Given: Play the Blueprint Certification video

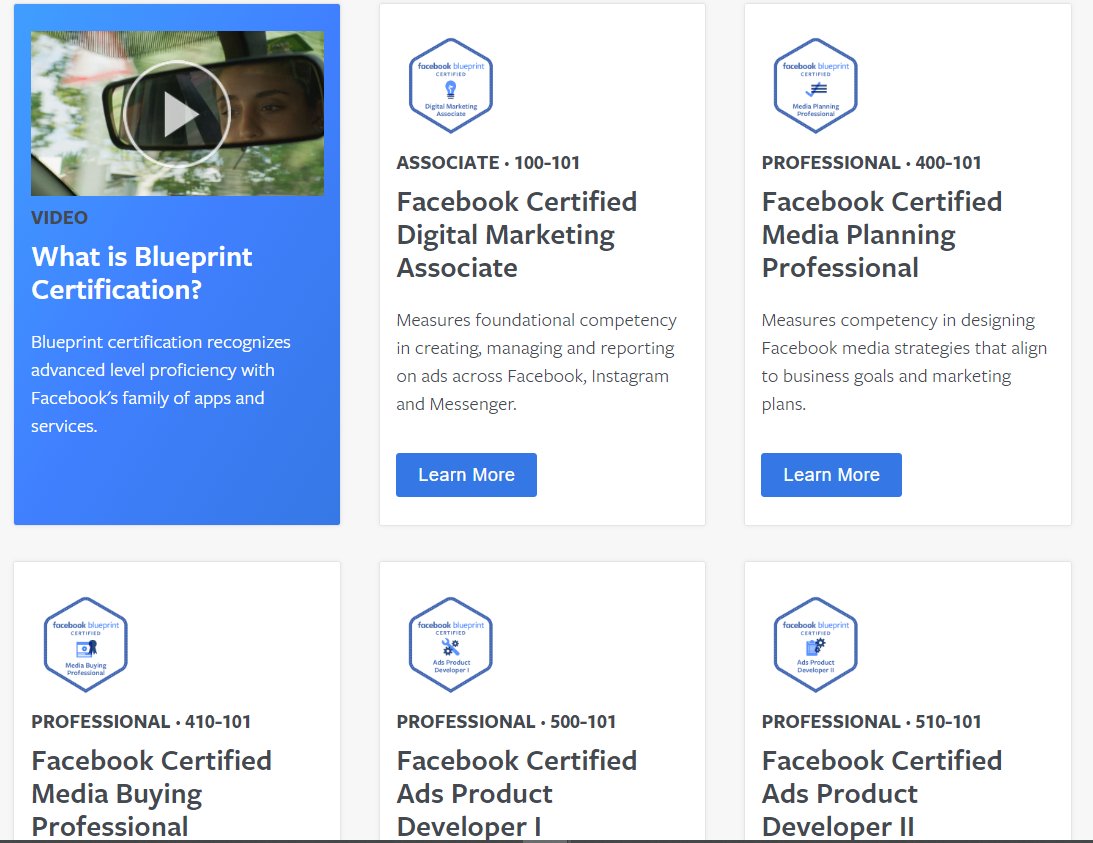Looking at the screenshot, I should (x=176, y=114).
